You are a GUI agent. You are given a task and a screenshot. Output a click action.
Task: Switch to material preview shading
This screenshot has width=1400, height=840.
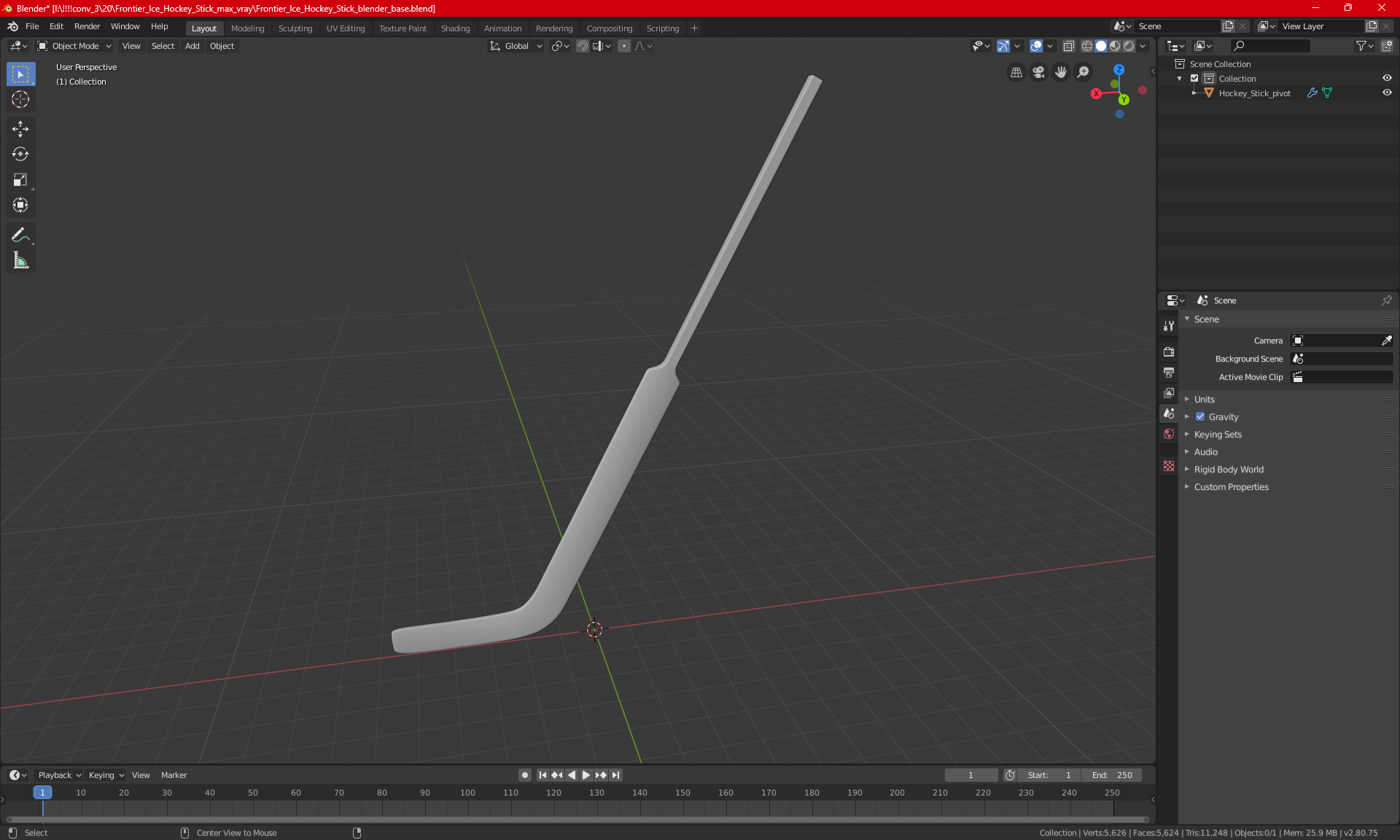coord(1115,46)
